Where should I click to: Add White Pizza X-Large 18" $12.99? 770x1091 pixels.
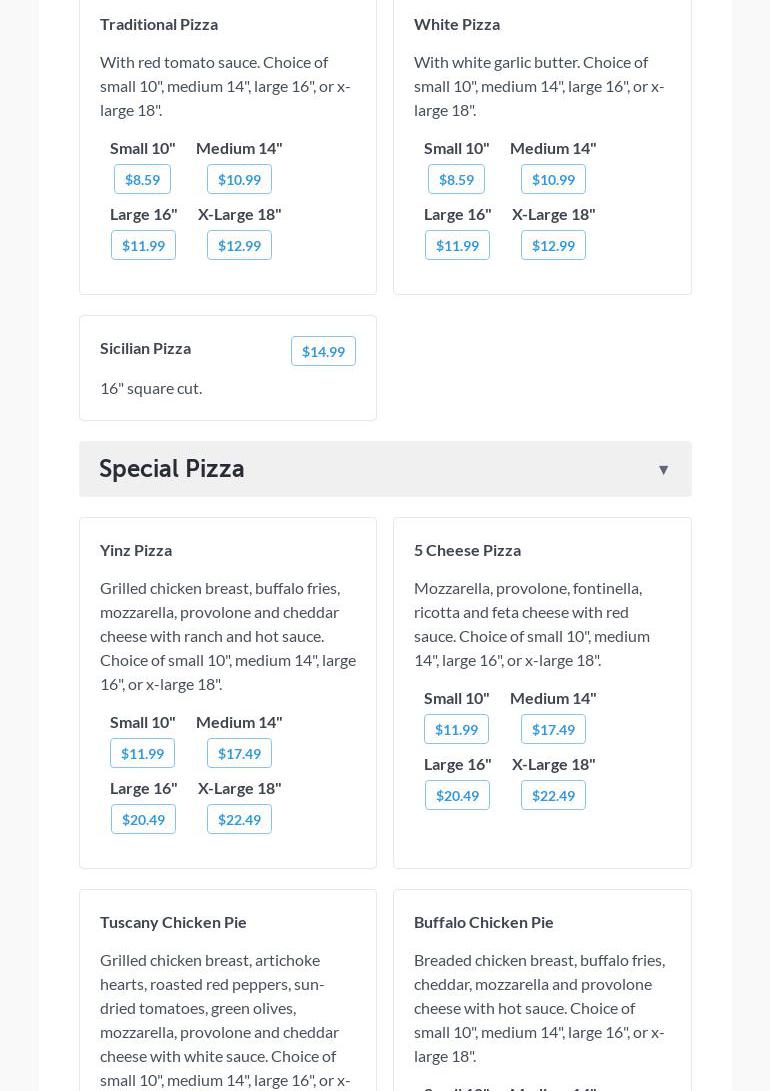(x=553, y=246)
